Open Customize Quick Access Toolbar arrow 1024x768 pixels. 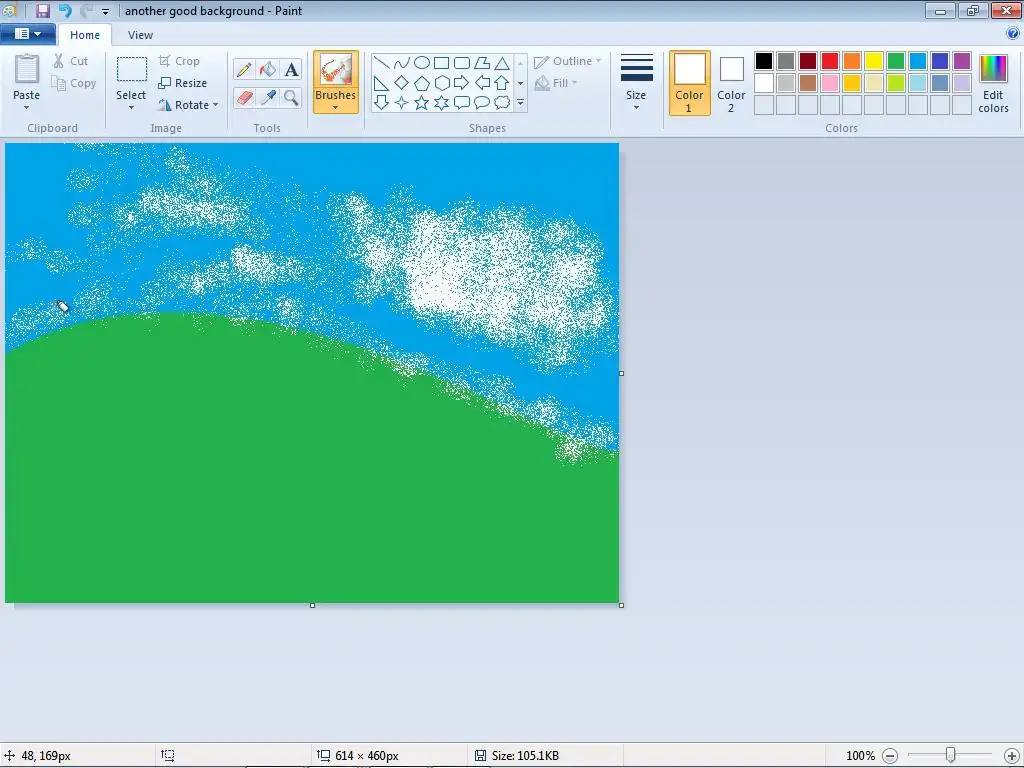tap(105, 11)
